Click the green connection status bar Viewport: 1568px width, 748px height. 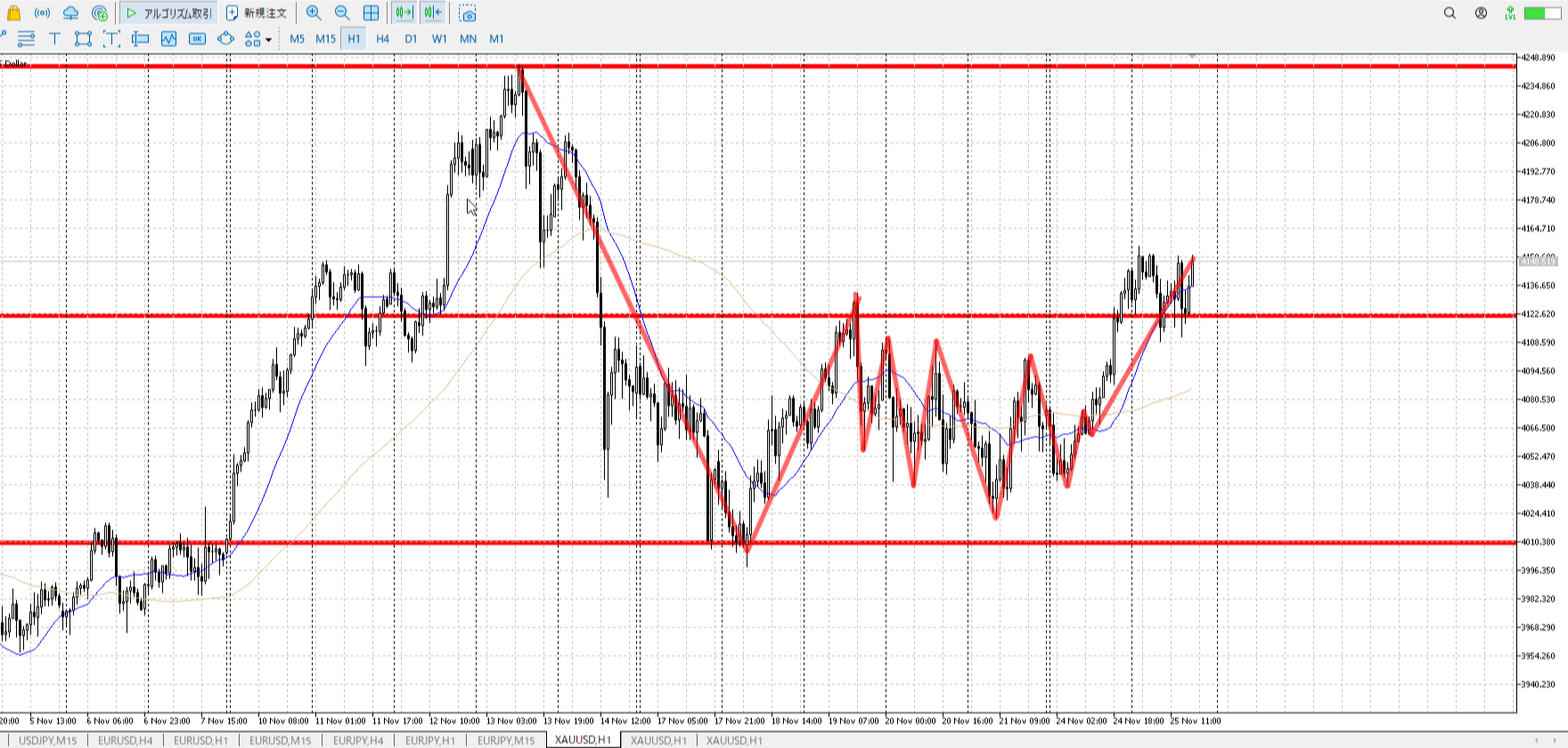click(1541, 13)
